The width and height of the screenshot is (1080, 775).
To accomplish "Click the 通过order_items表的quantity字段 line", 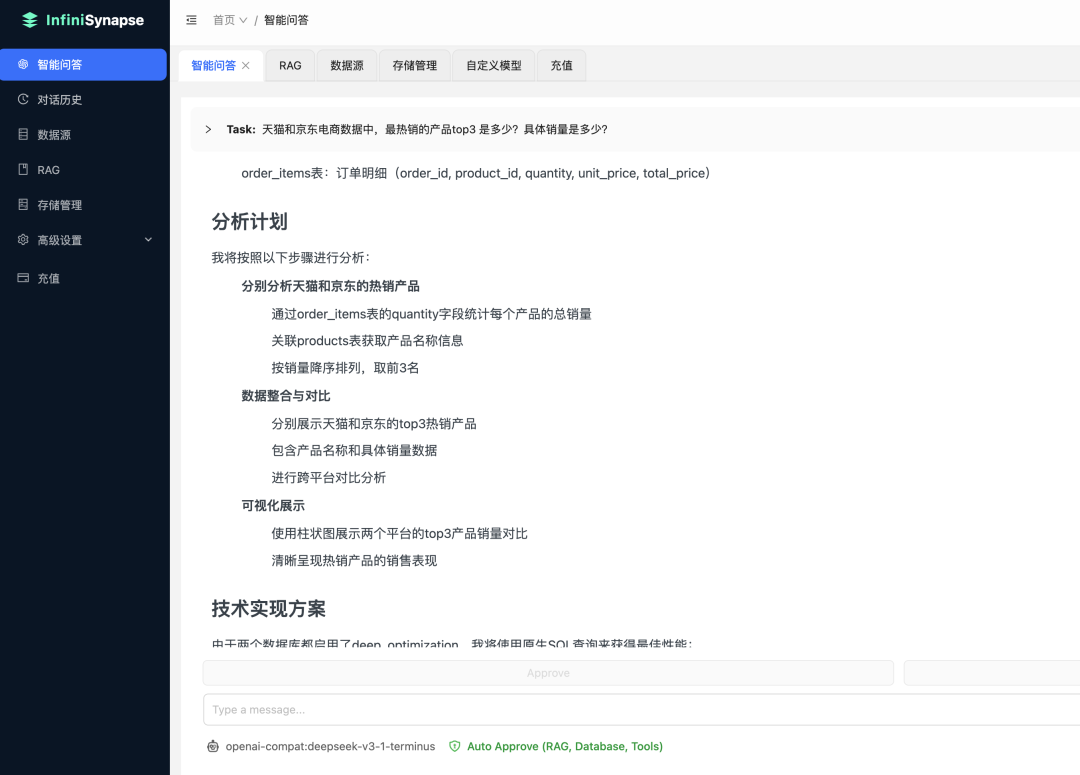I will tap(431, 314).
